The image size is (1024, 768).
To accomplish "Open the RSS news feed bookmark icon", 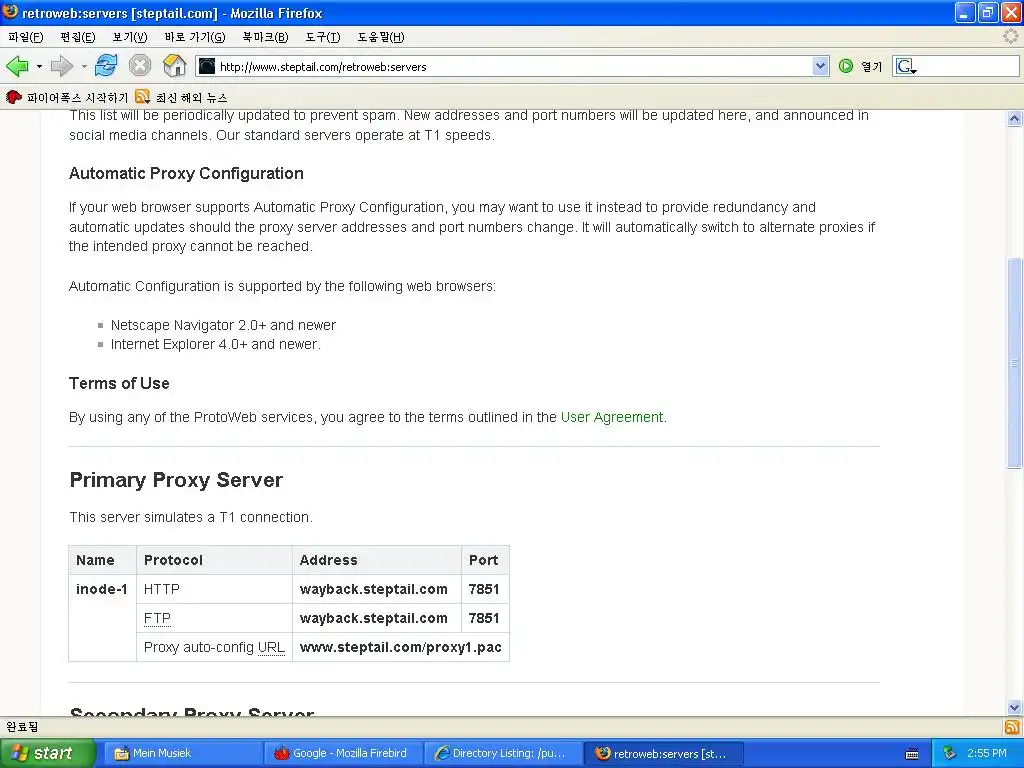I will (142, 97).
